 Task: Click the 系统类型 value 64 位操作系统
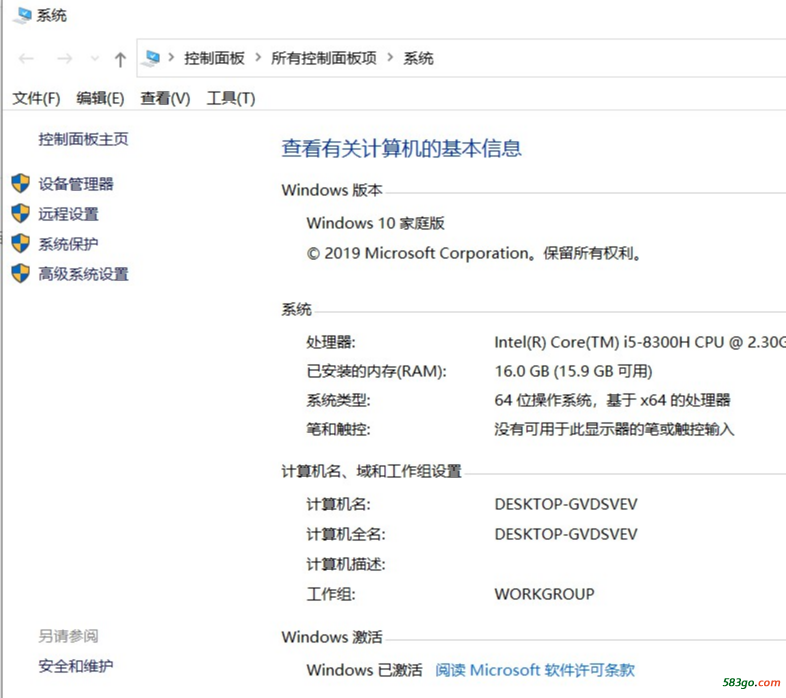click(x=612, y=400)
